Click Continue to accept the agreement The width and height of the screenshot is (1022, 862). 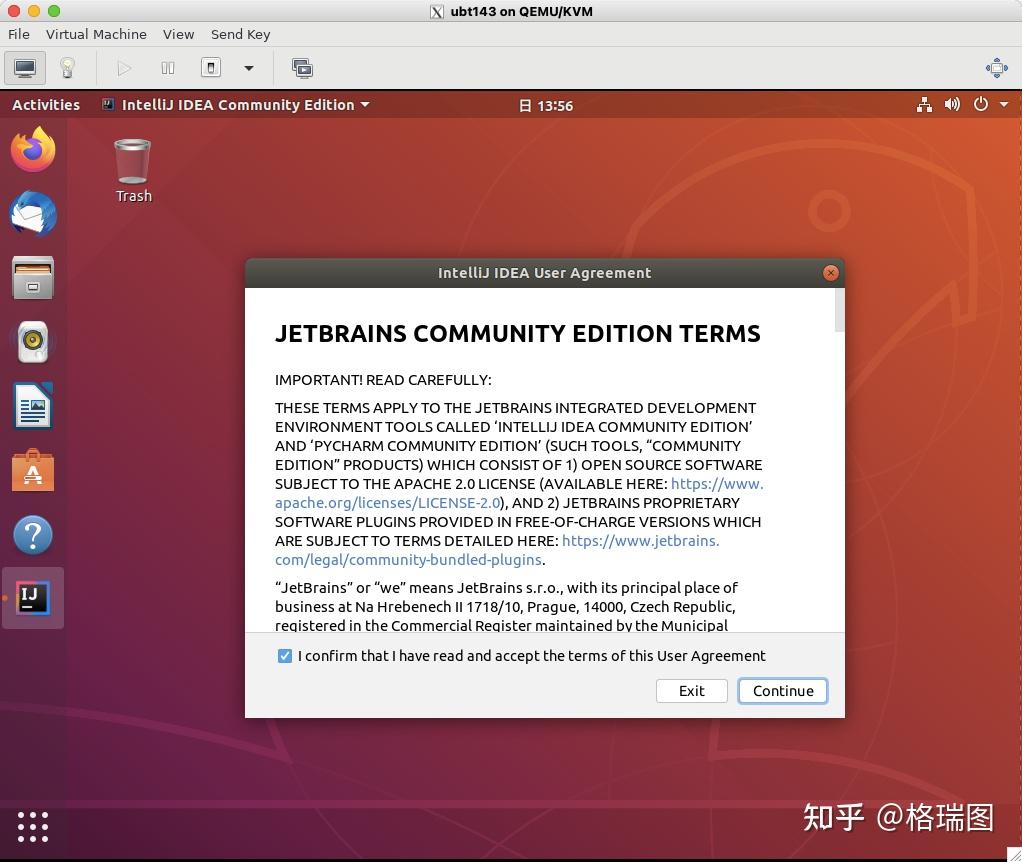pyautogui.click(x=783, y=691)
